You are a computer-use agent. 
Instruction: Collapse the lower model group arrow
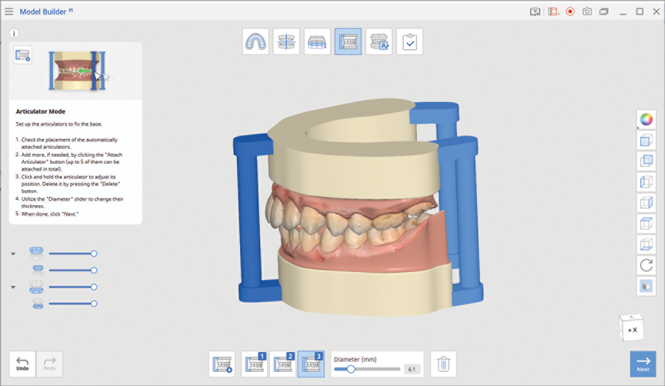13,287
